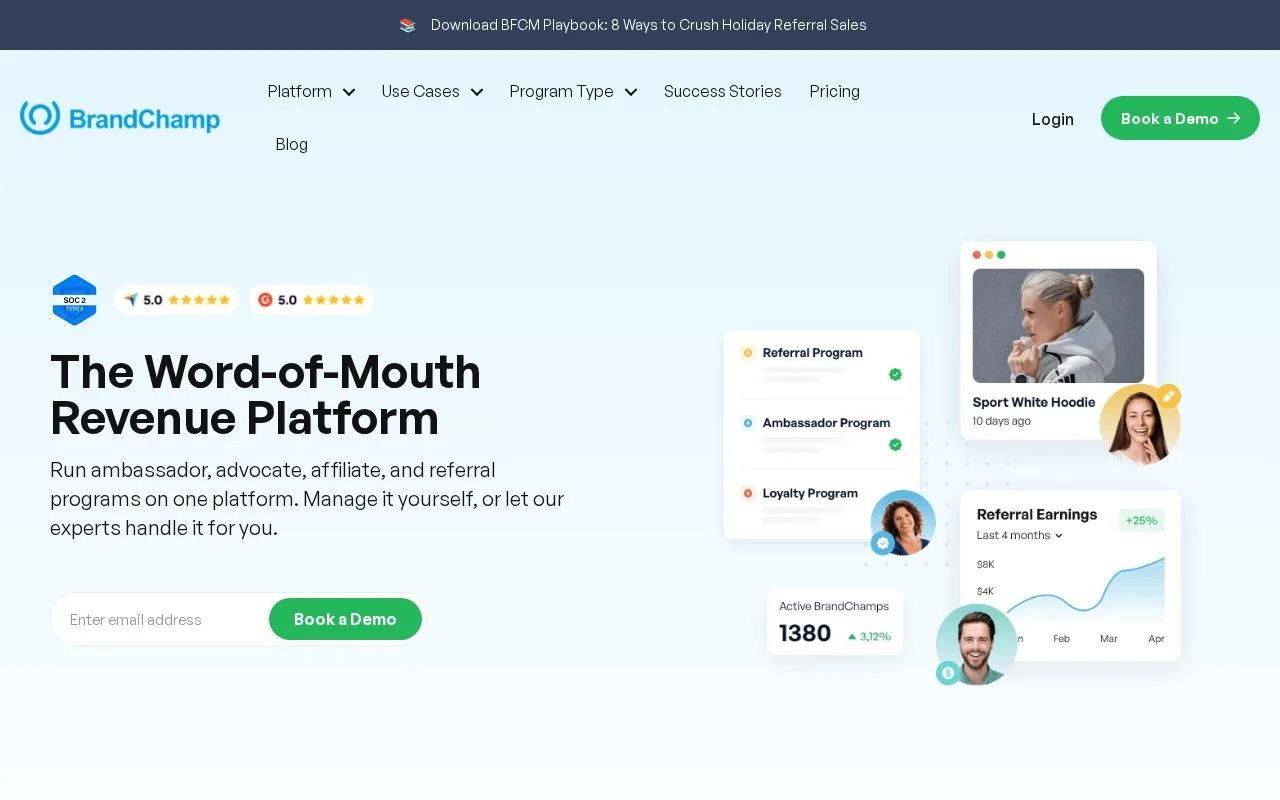The image size is (1280, 800).
Task: Click the green check beside Referral Program
Action: coord(895,375)
